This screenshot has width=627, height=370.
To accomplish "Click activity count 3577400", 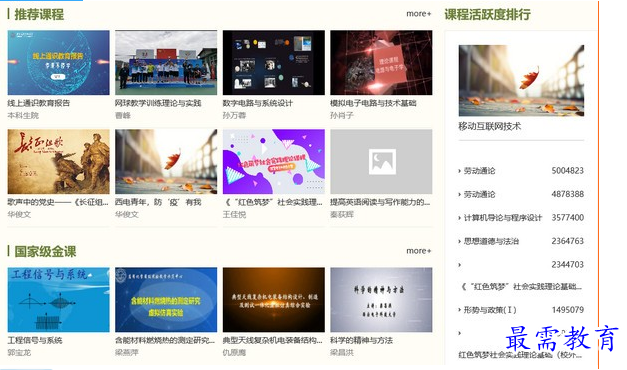I will [x=568, y=218].
